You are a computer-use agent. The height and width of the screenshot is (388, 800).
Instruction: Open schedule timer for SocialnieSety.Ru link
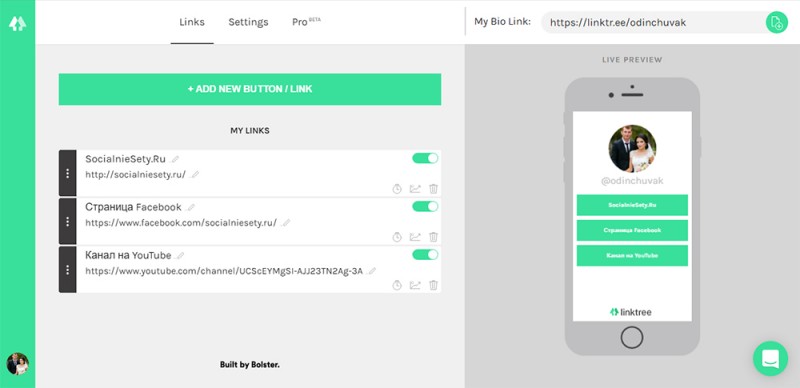[x=397, y=189]
